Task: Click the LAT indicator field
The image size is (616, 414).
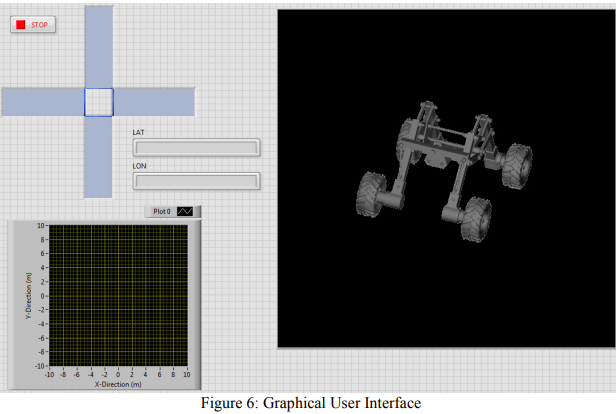Action: pos(196,148)
